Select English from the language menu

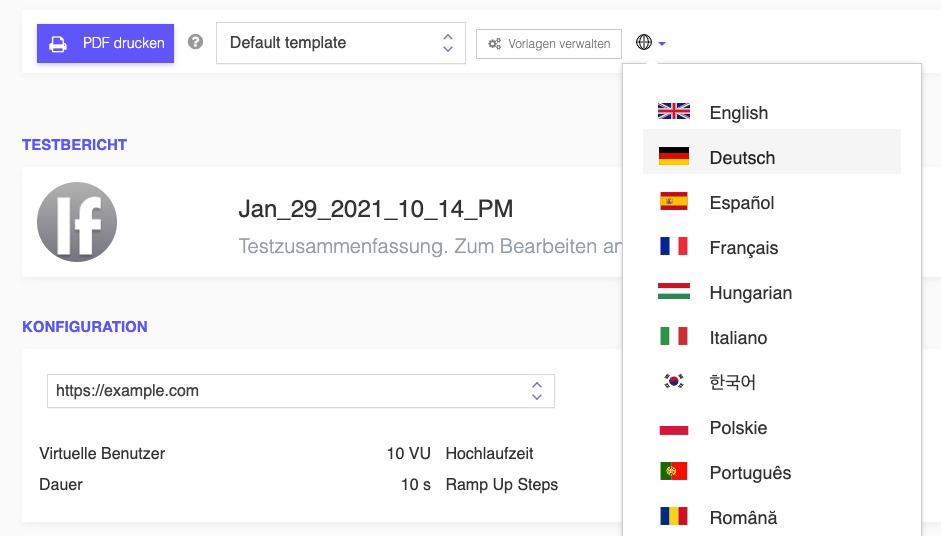point(738,113)
